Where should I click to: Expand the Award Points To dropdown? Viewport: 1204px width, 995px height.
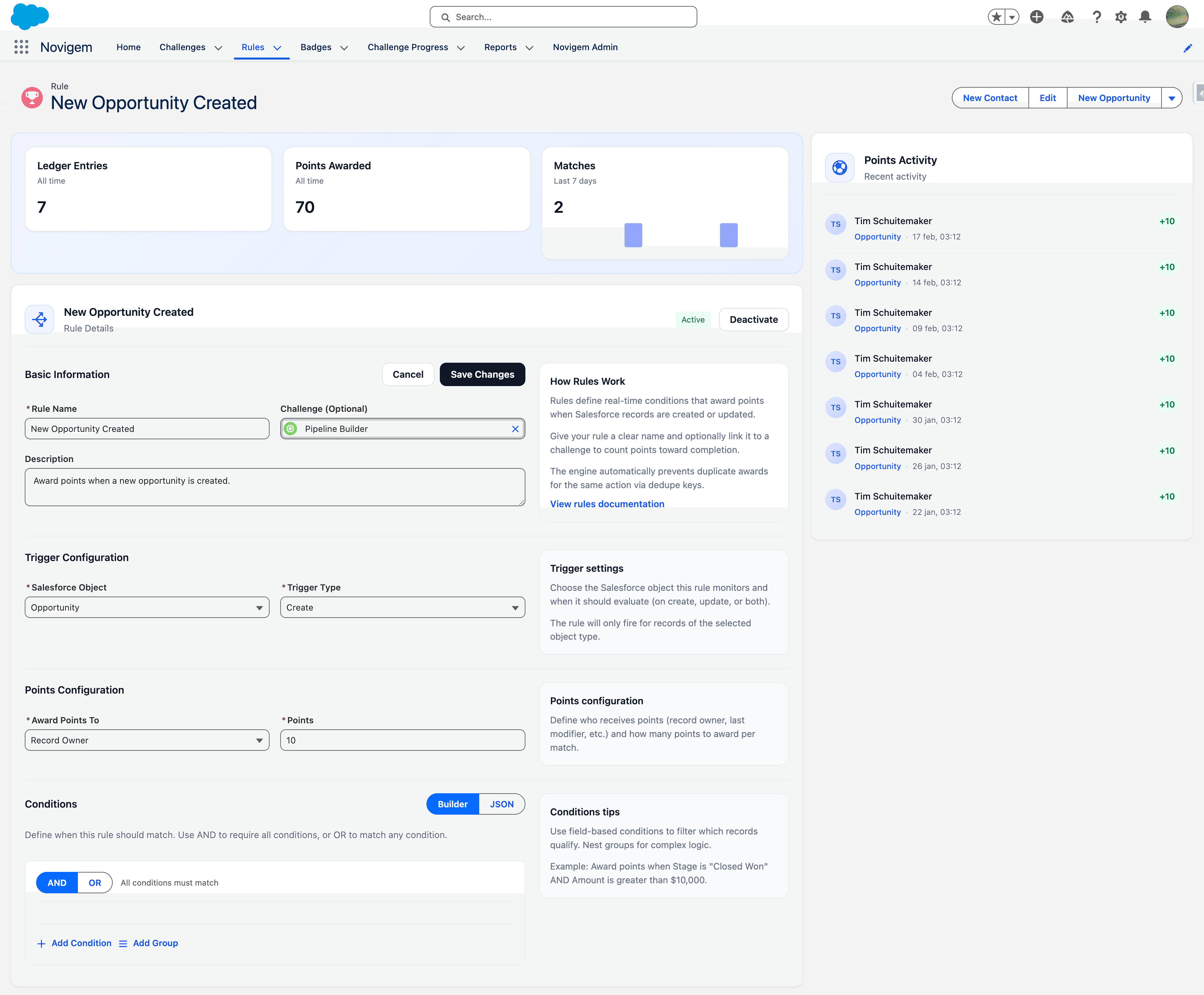[146, 740]
